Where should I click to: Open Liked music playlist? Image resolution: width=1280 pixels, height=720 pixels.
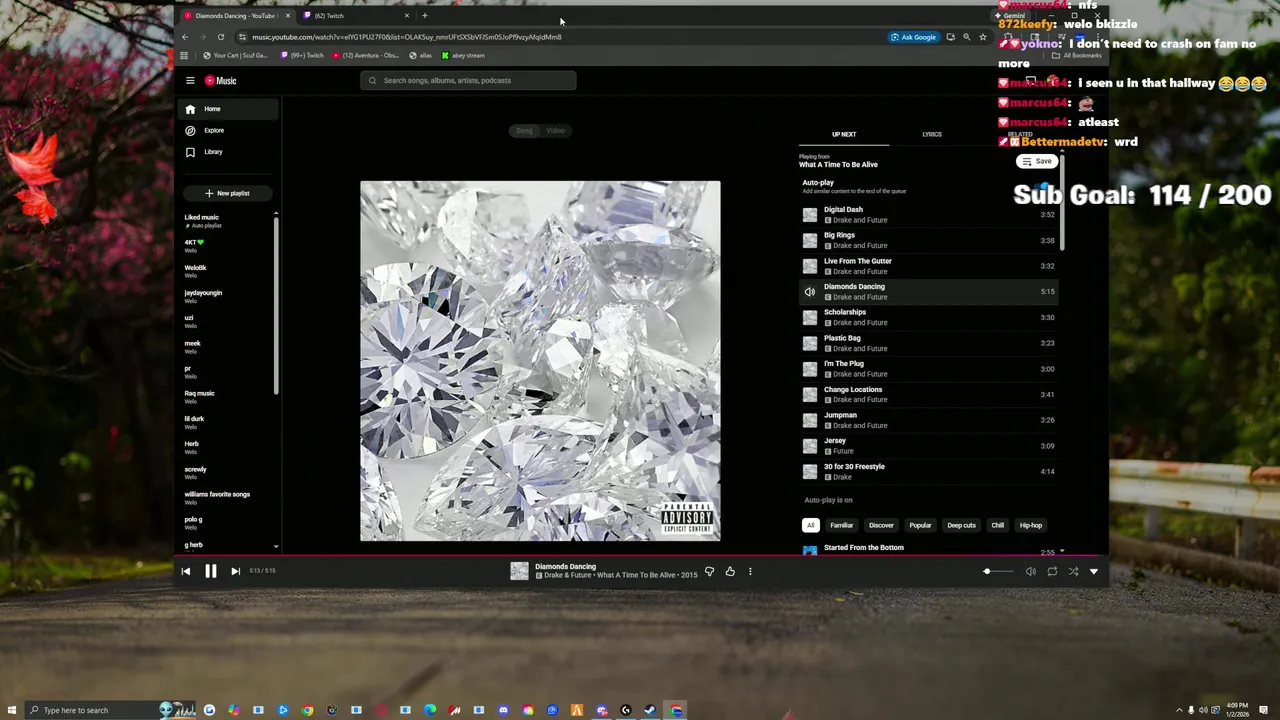pos(228,221)
